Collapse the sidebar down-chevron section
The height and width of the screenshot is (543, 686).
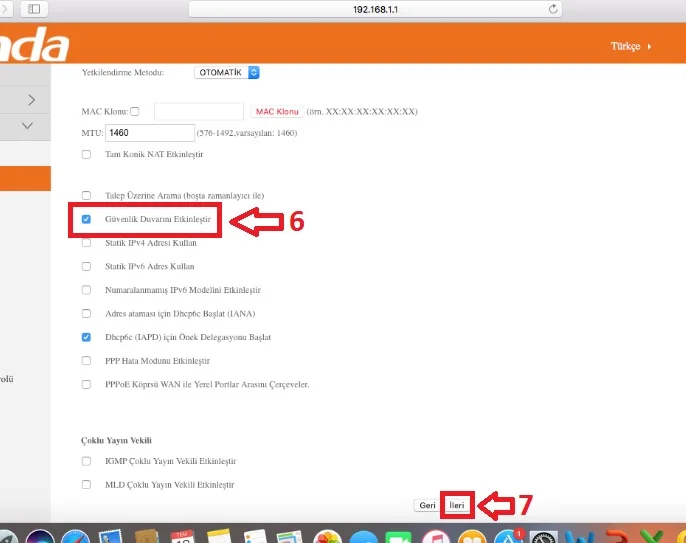point(27,126)
